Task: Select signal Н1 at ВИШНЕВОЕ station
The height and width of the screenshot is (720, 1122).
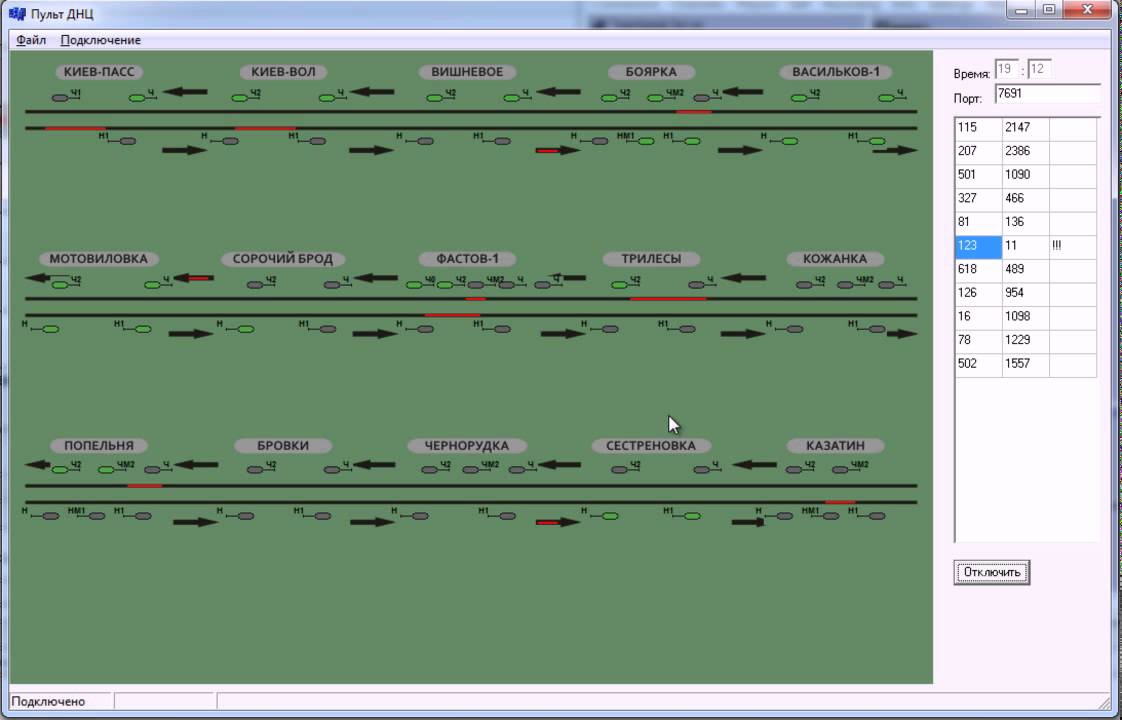Action: [502, 141]
